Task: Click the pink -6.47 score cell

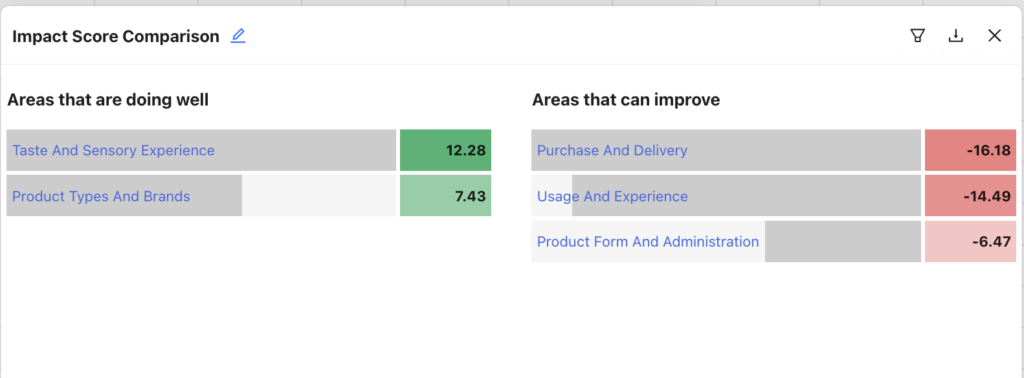Action: [970, 242]
